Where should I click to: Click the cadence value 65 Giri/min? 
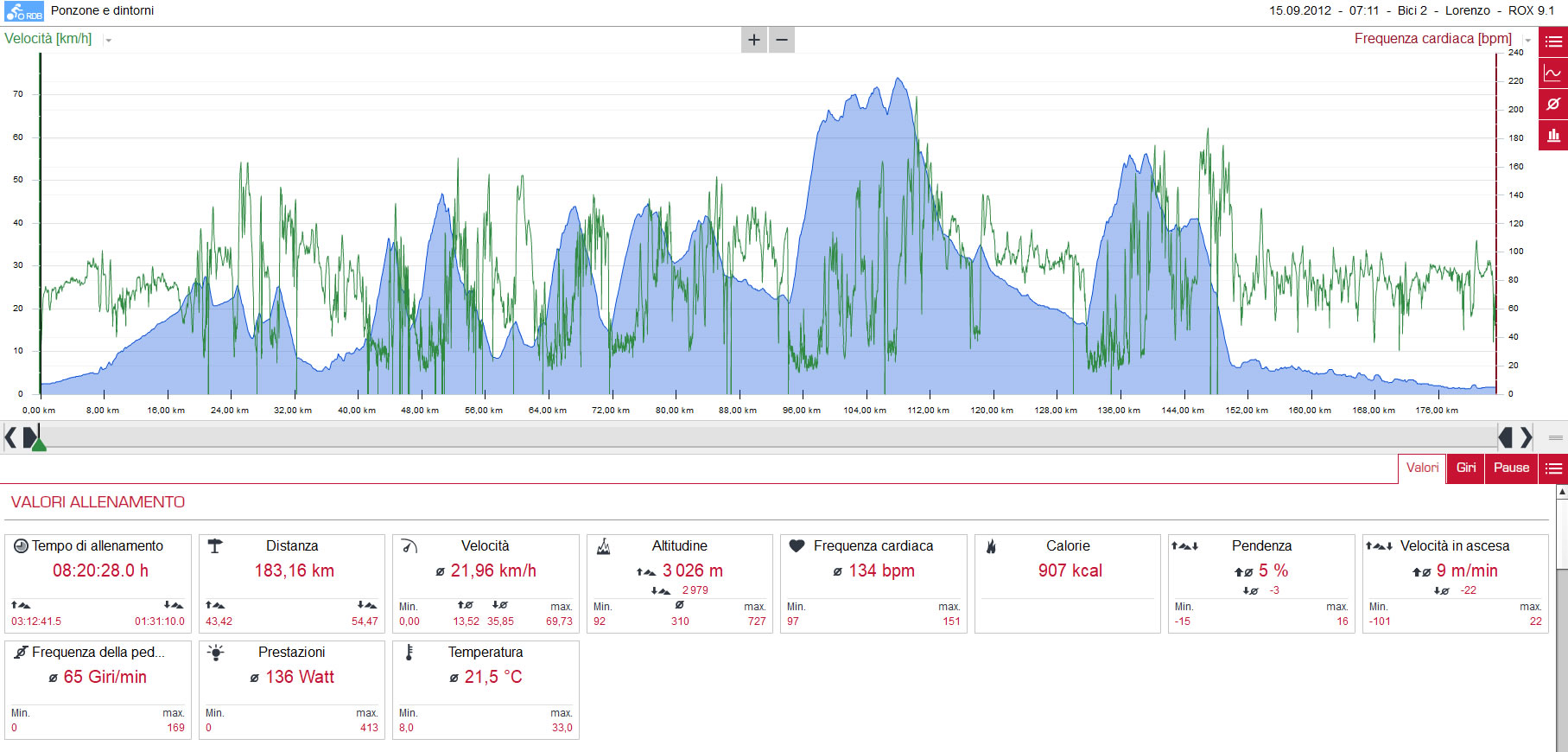(105, 677)
